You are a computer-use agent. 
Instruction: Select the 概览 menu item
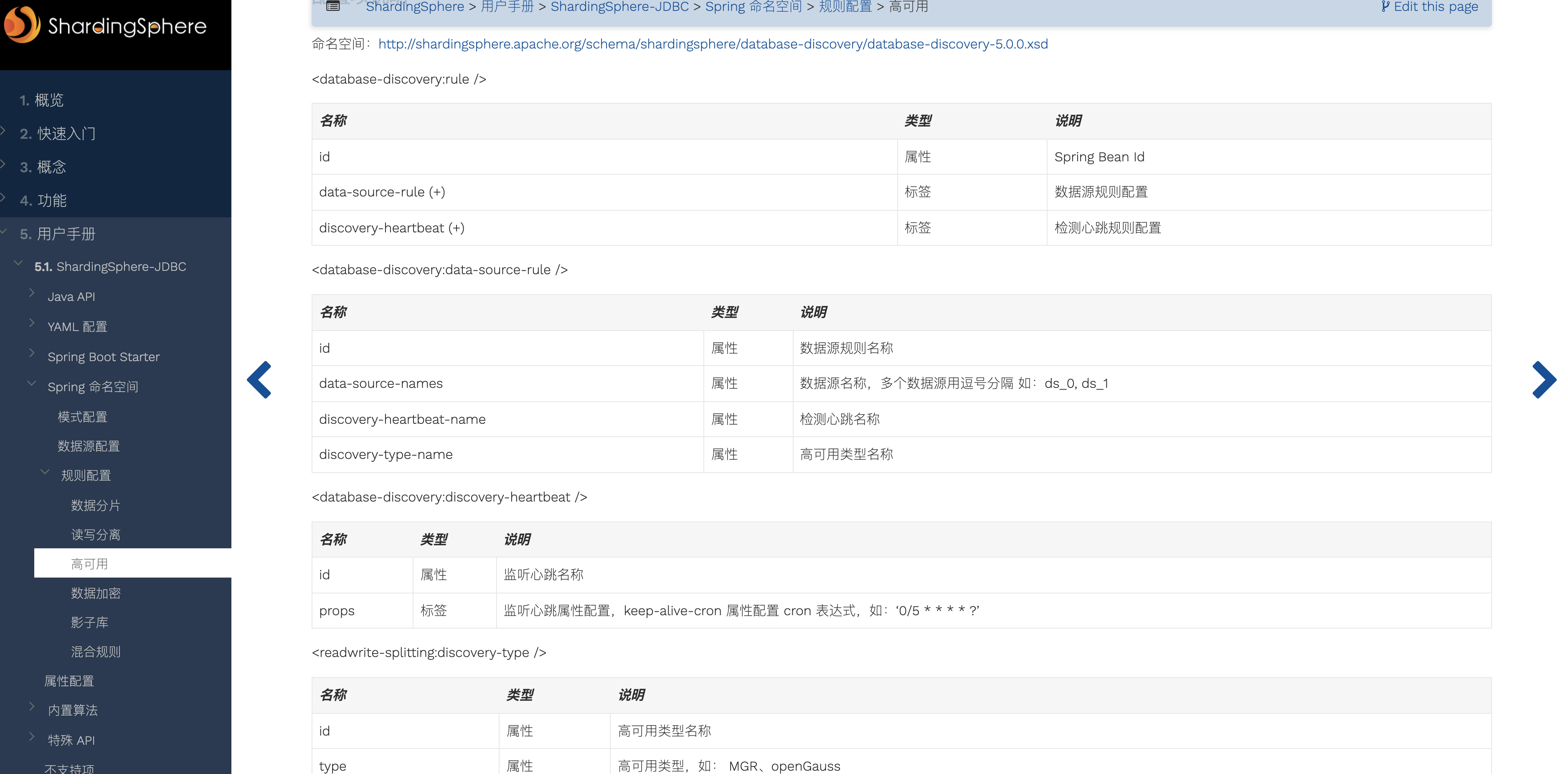pos(49,100)
